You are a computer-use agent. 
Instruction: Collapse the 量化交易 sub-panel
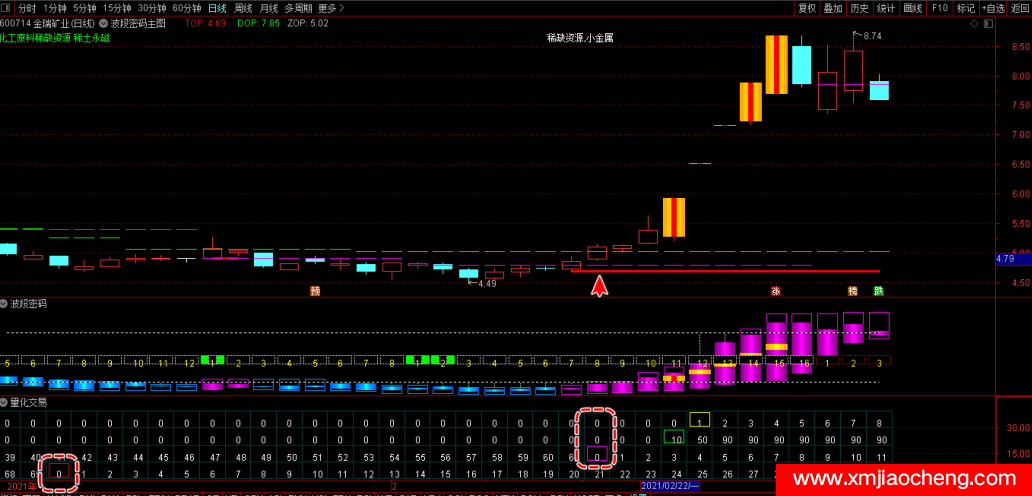click(5, 402)
